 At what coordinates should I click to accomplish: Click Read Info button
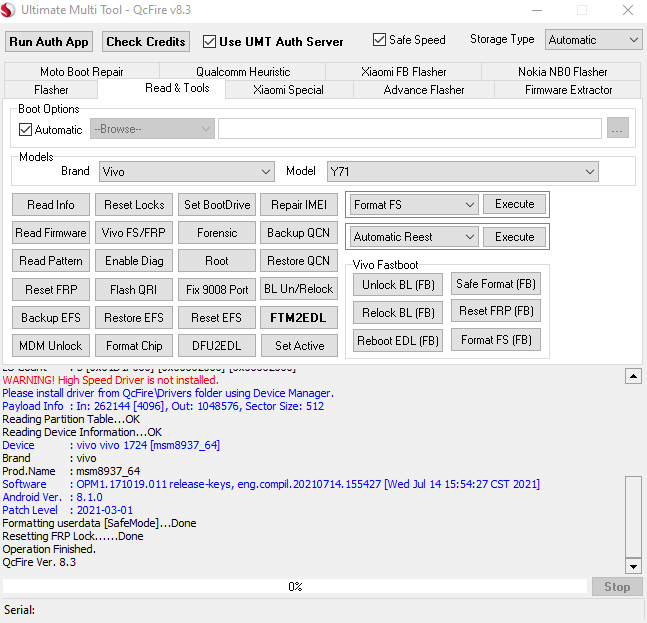(x=51, y=205)
